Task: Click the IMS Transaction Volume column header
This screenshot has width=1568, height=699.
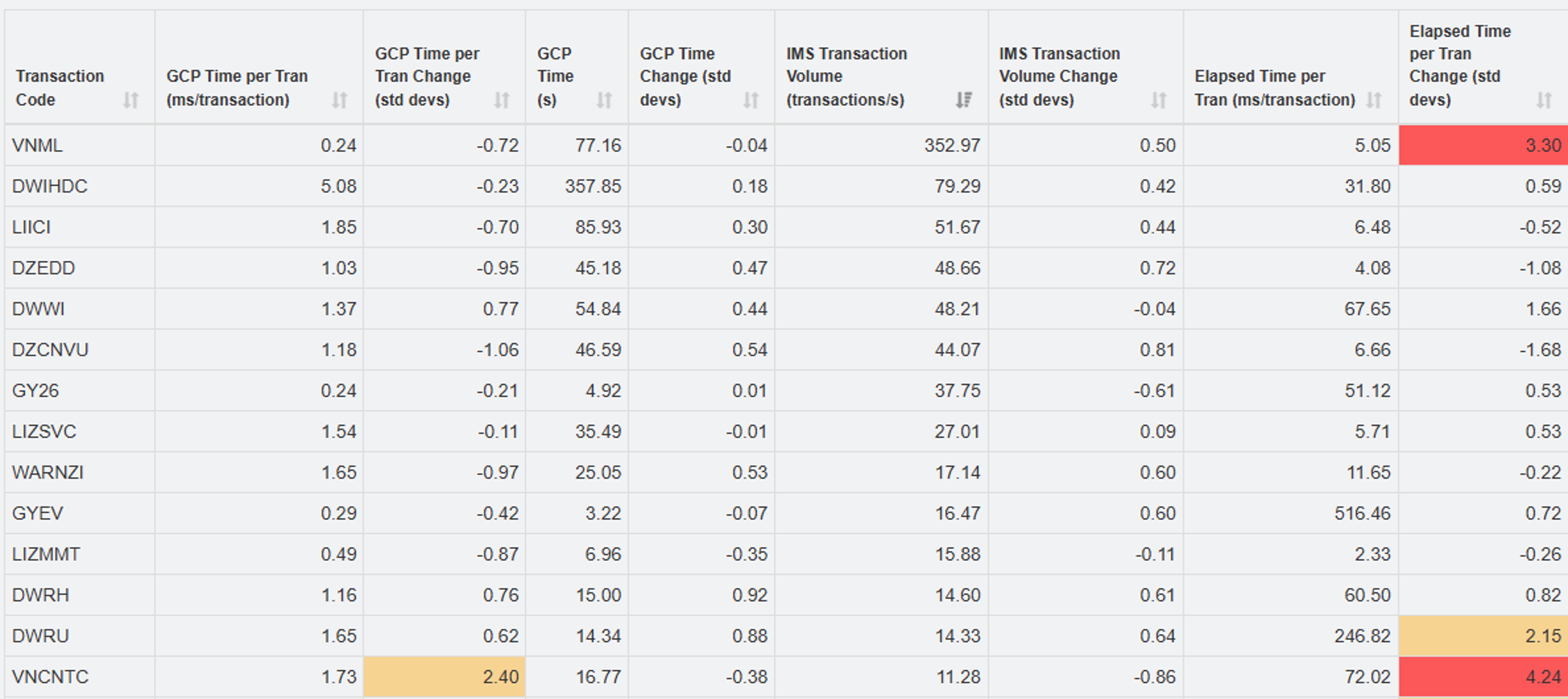Action: click(847, 76)
